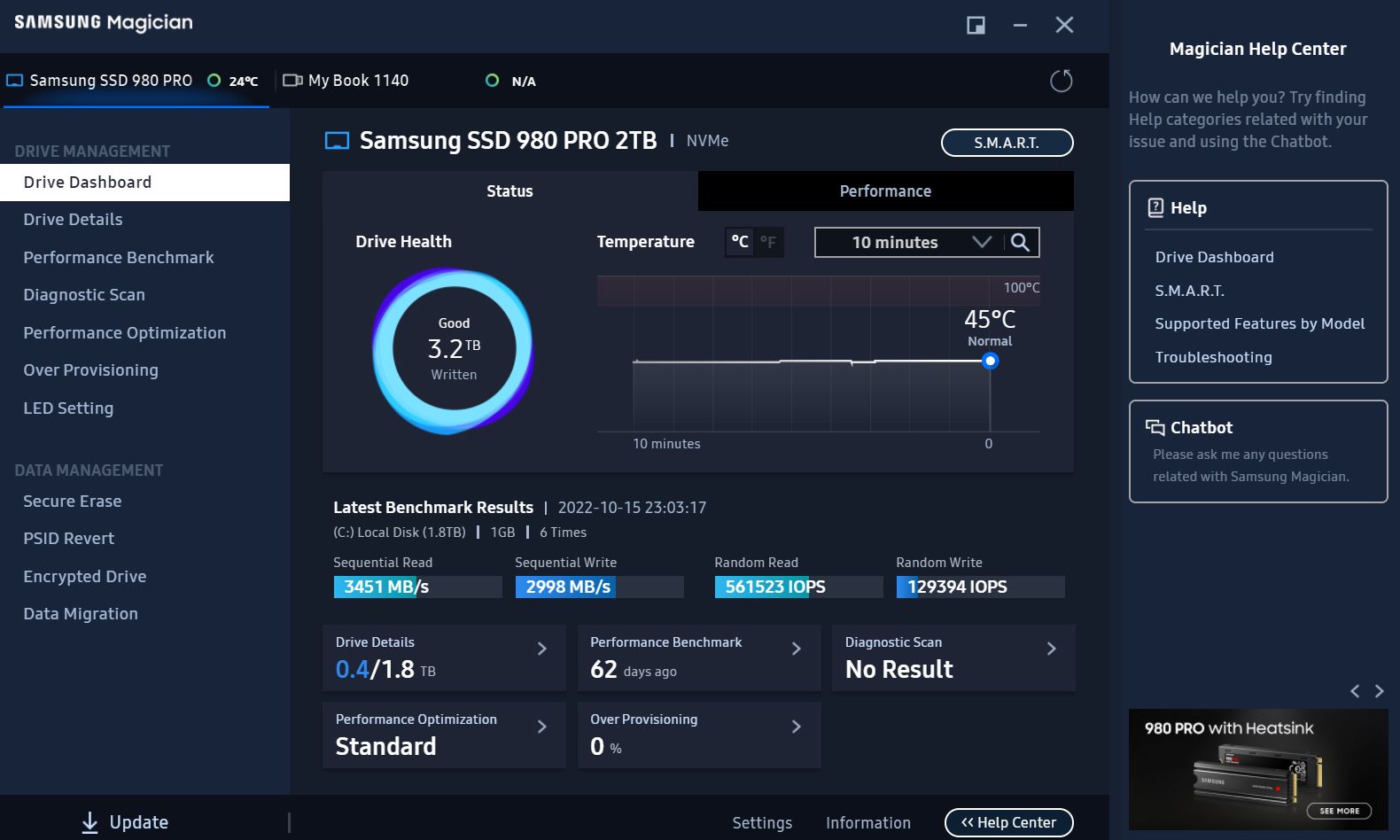
Task: Click the mini-mode window icon in the title bar
Action: pyautogui.click(x=976, y=25)
